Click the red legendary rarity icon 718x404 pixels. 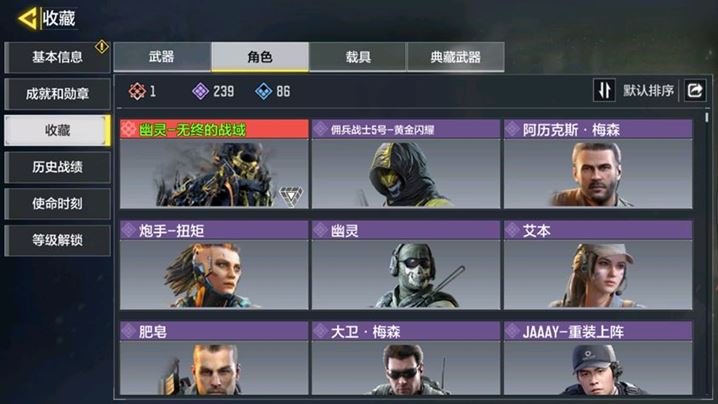137,91
